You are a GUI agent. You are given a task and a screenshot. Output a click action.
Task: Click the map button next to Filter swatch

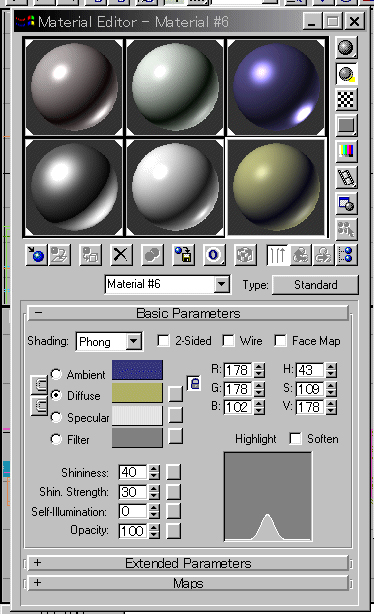pyautogui.click(x=175, y=436)
